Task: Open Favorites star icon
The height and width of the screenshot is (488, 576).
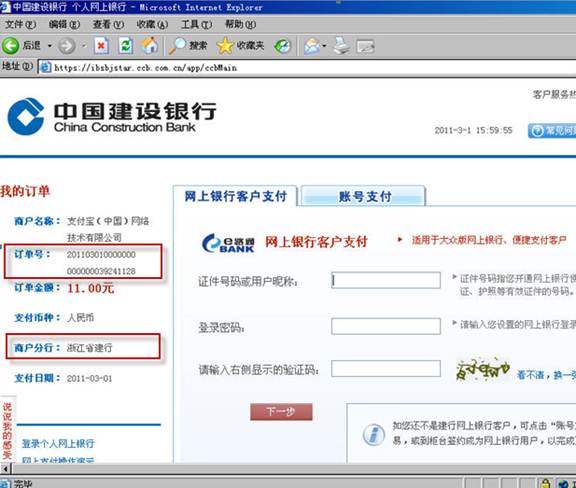Action: click(x=225, y=46)
